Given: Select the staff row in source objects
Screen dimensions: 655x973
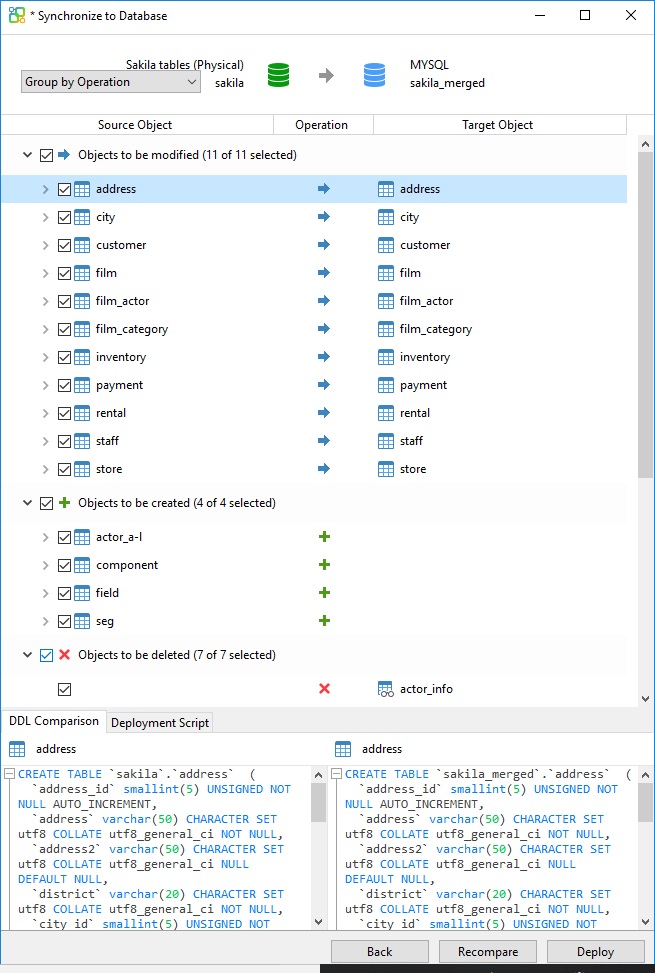Looking at the screenshot, I should click(107, 441).
